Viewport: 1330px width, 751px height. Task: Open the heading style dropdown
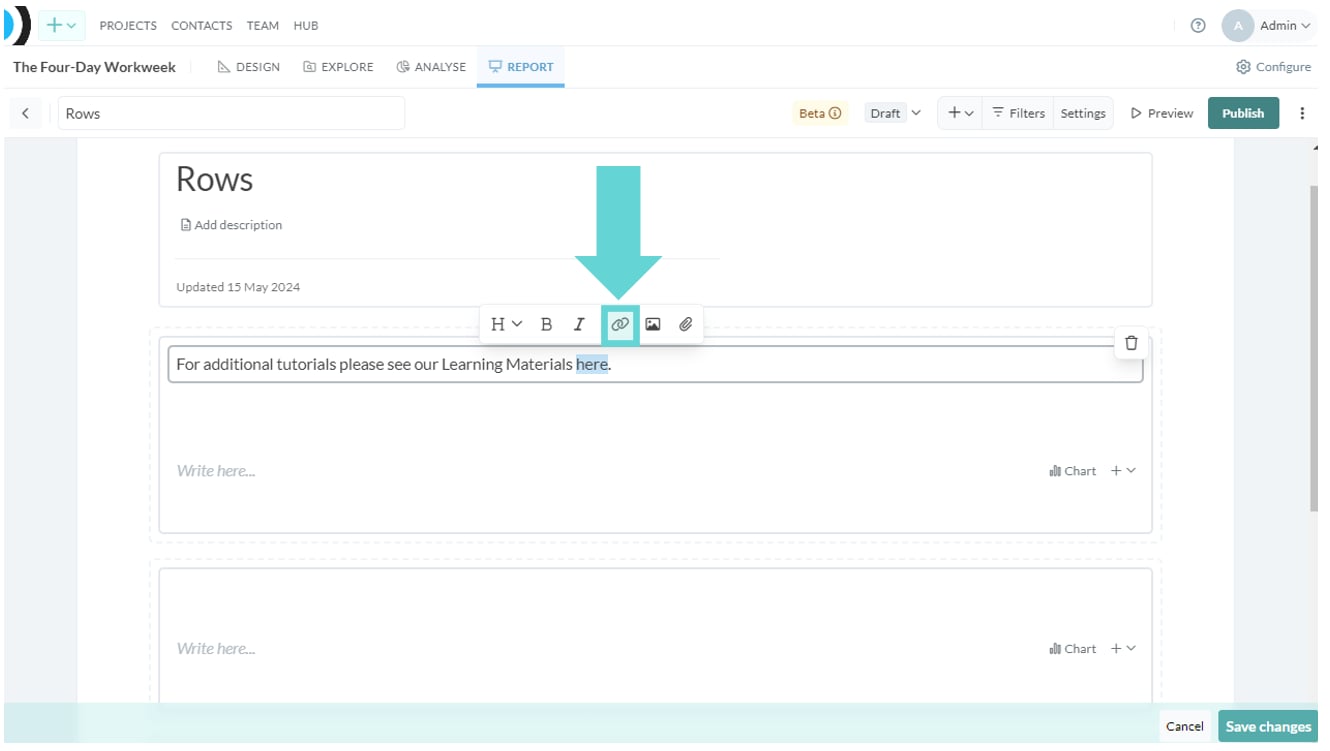pos(506,324)
